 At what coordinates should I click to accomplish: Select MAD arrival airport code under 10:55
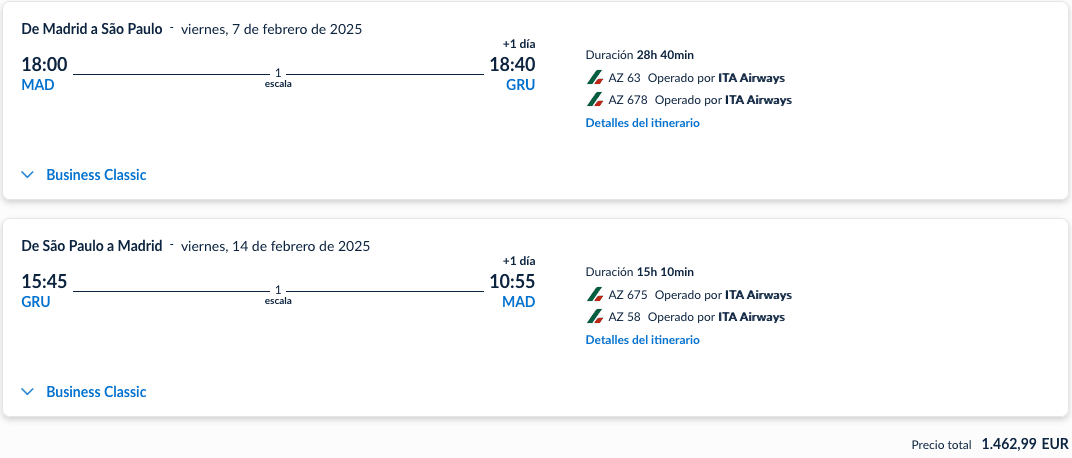(x=518, y=302)
